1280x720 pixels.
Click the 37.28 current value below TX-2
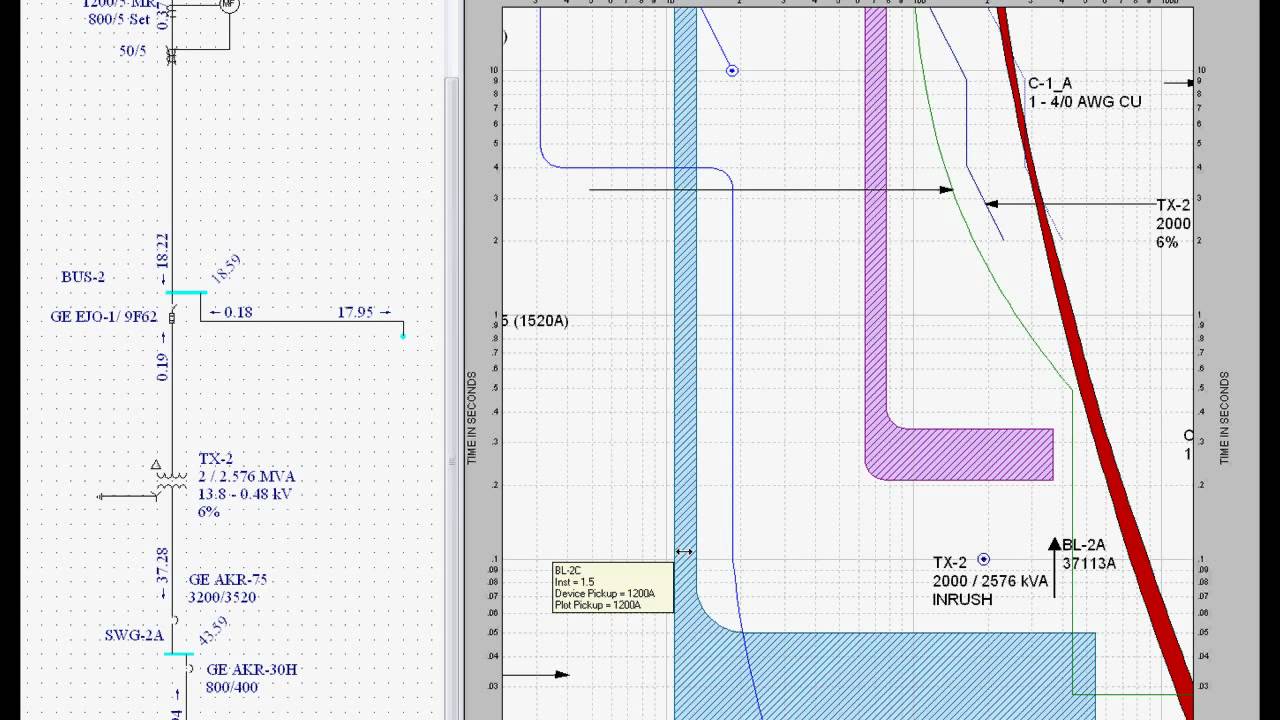click(164, 564)
